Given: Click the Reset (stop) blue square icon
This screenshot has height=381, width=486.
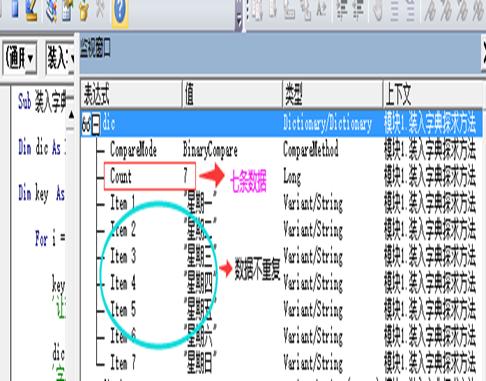Looking at the screenshot, I should (15, 8).
